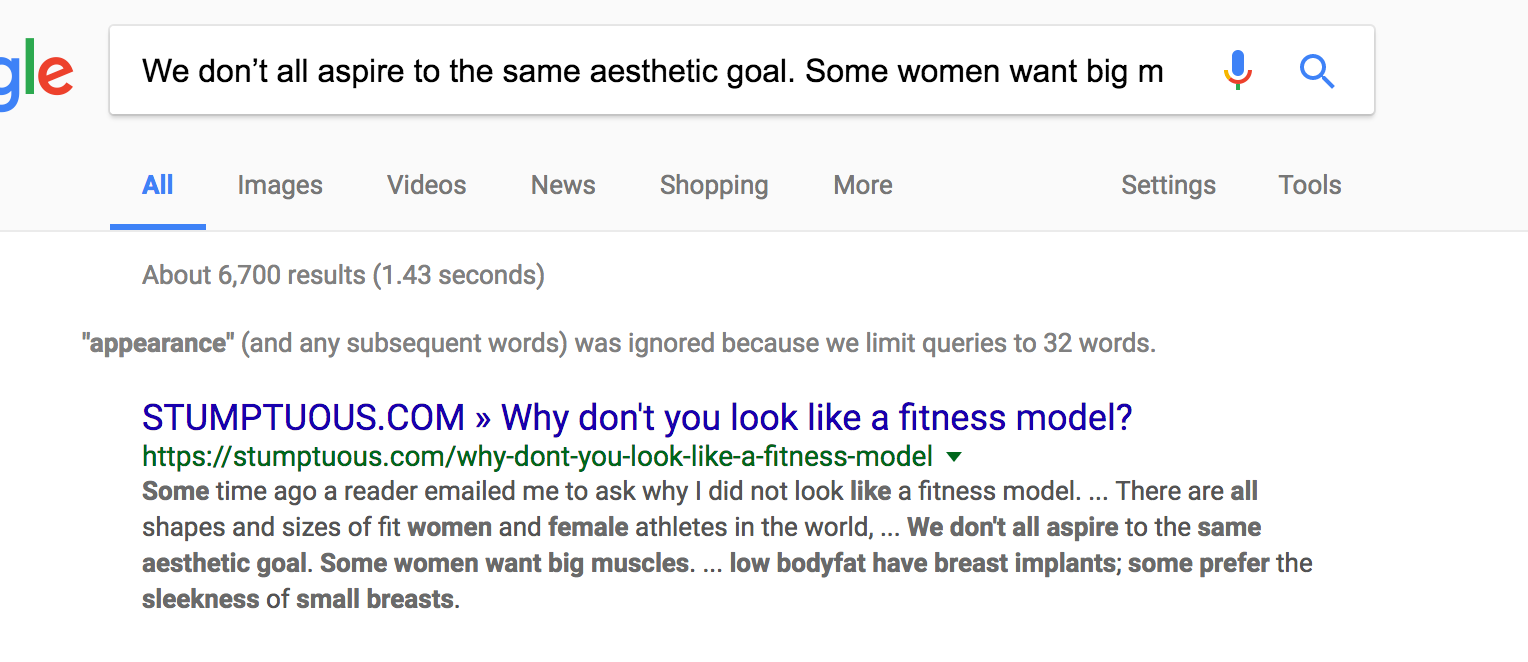The width and height of the screenshot is (1528, 662).
Task: Click into the search query box
Action: [x=652, y=71]
